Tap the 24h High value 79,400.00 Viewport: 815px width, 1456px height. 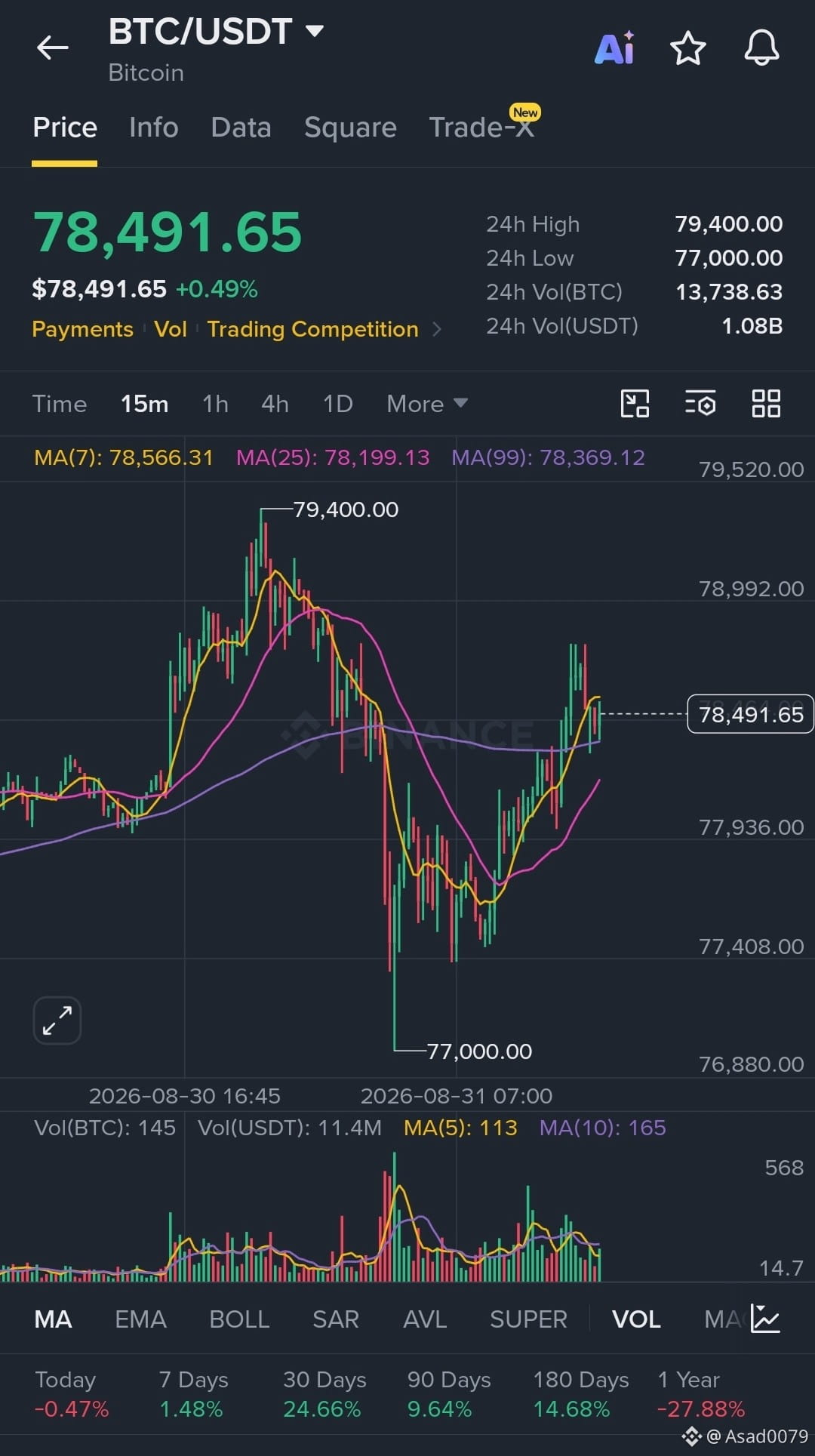pyautogui.click(x=728, y=224)
